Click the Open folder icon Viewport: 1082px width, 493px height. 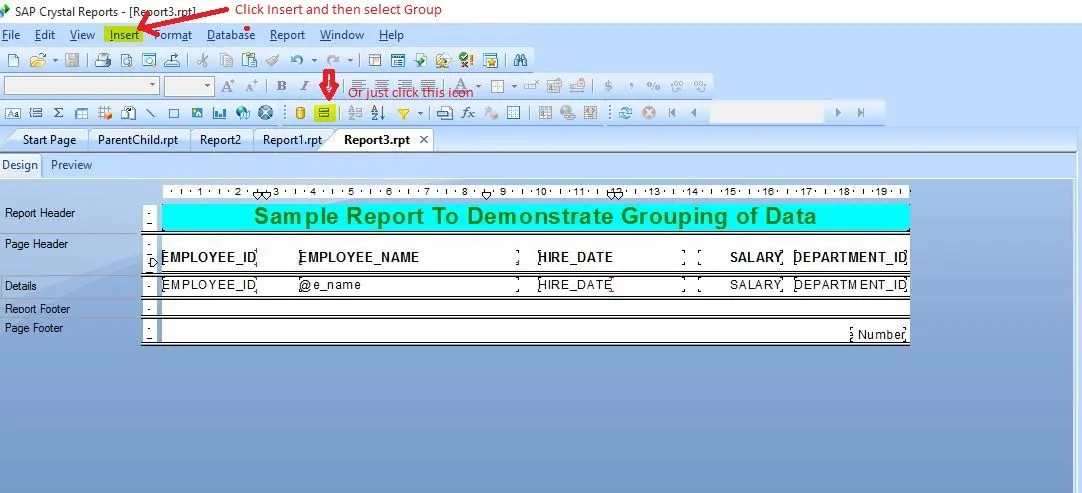click(x=38, y=61)
